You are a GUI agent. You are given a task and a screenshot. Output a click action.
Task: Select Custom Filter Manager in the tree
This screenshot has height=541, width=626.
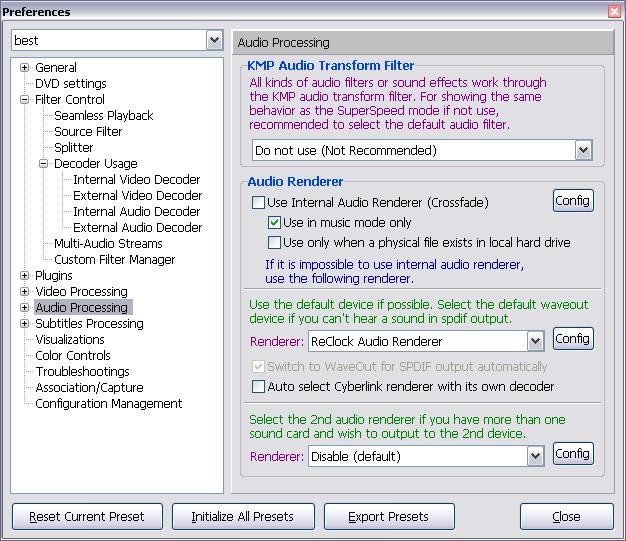coord(114,260)
